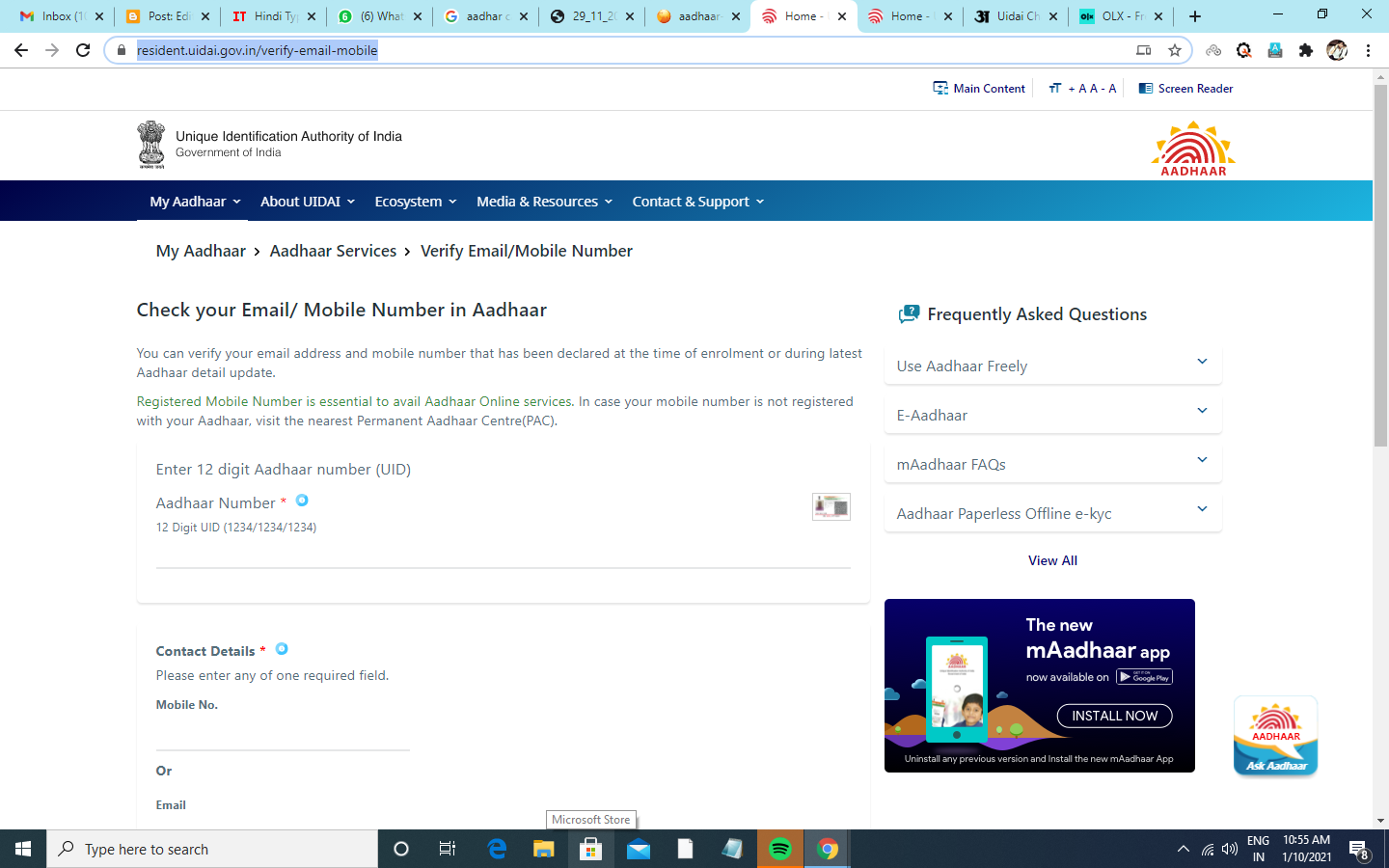Open Chrome extensions puzzle icon
The image size is (1389, 868).
point(1306,50)
